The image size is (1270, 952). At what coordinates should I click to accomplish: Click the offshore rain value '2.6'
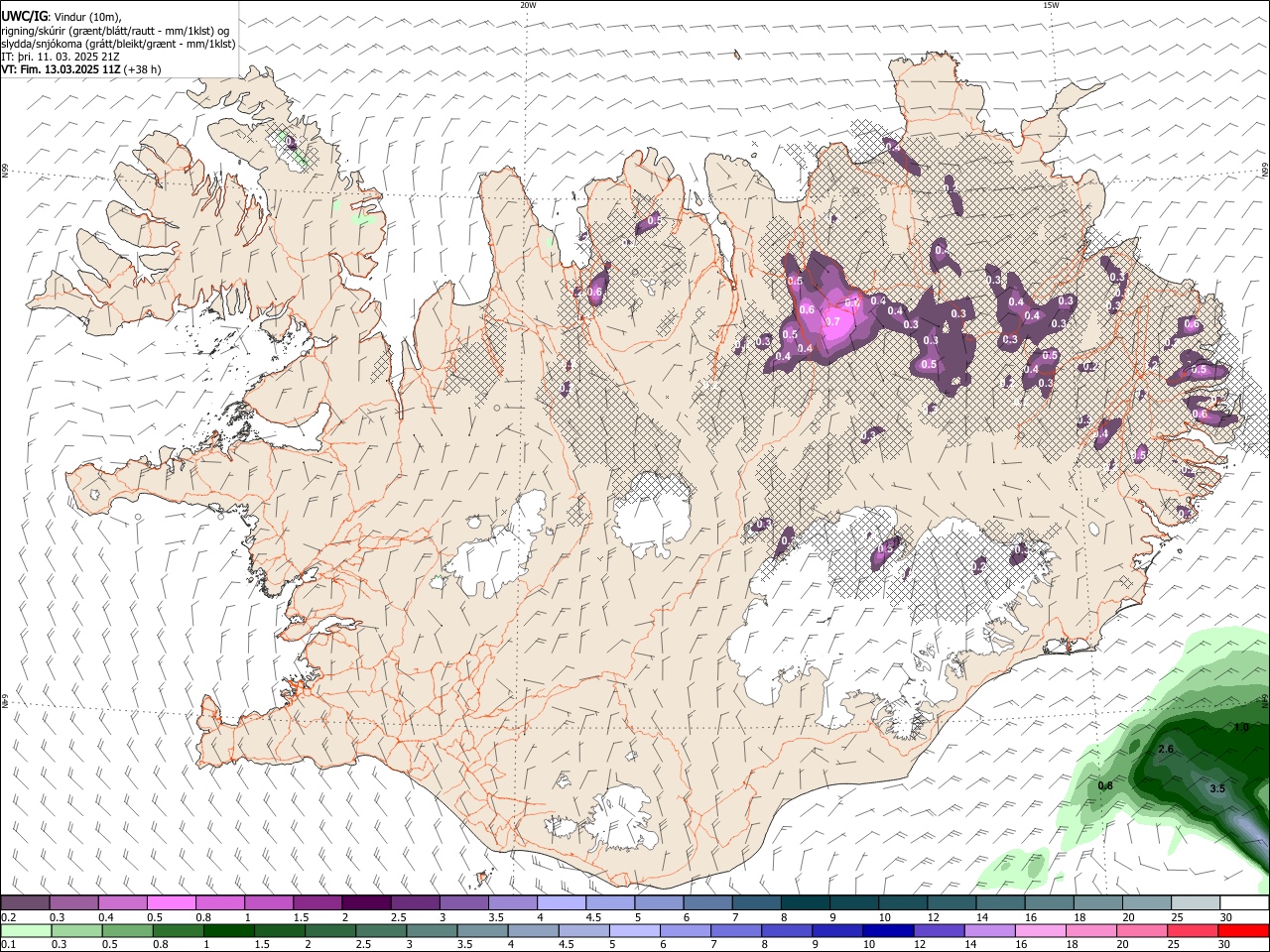click(1166, 749)
